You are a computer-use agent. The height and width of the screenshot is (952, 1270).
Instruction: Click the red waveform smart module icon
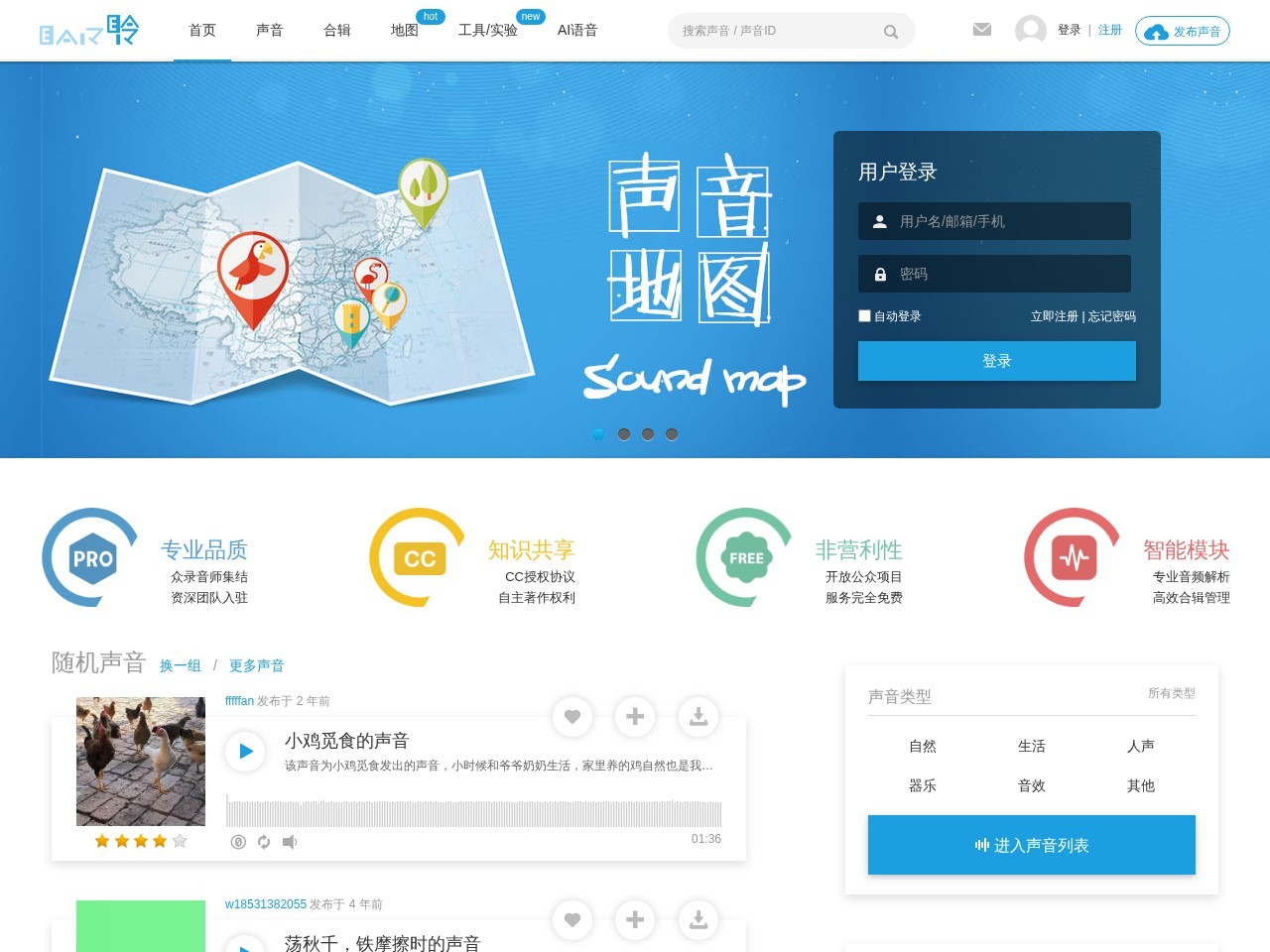1075,557
